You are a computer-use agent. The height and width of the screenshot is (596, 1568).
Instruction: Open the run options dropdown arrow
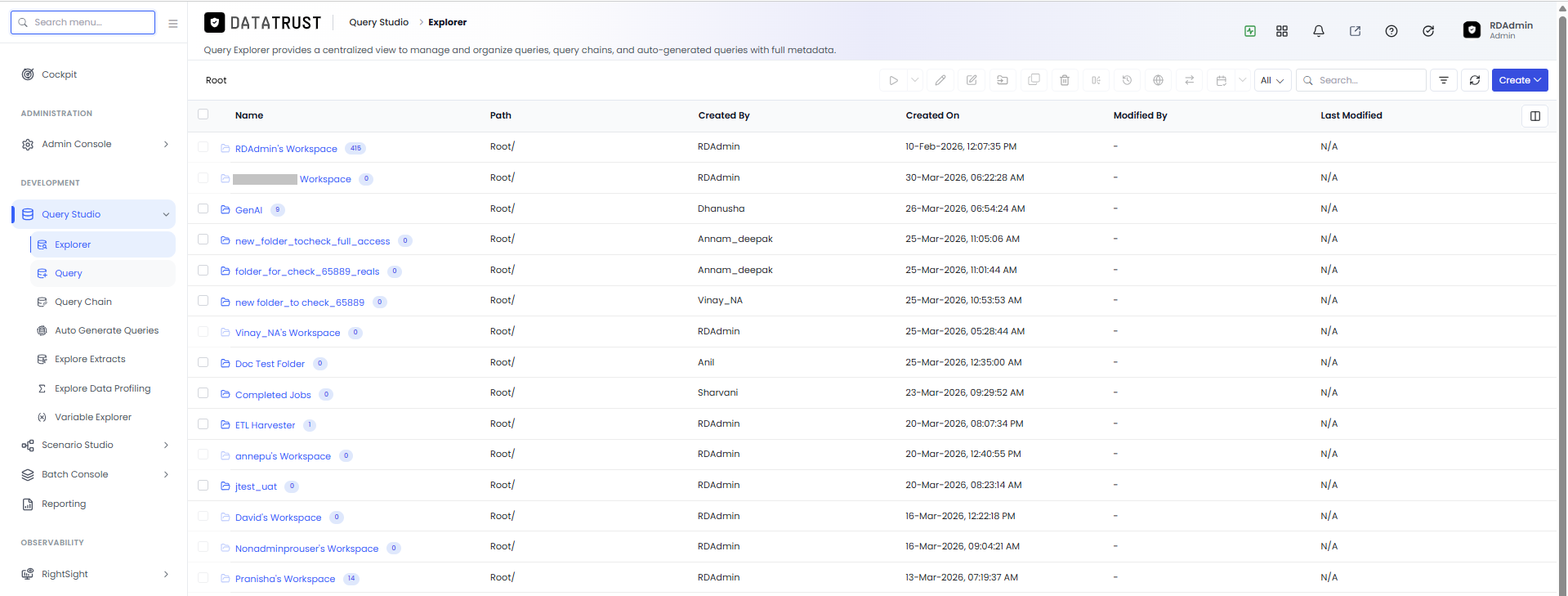coord(915,80)
